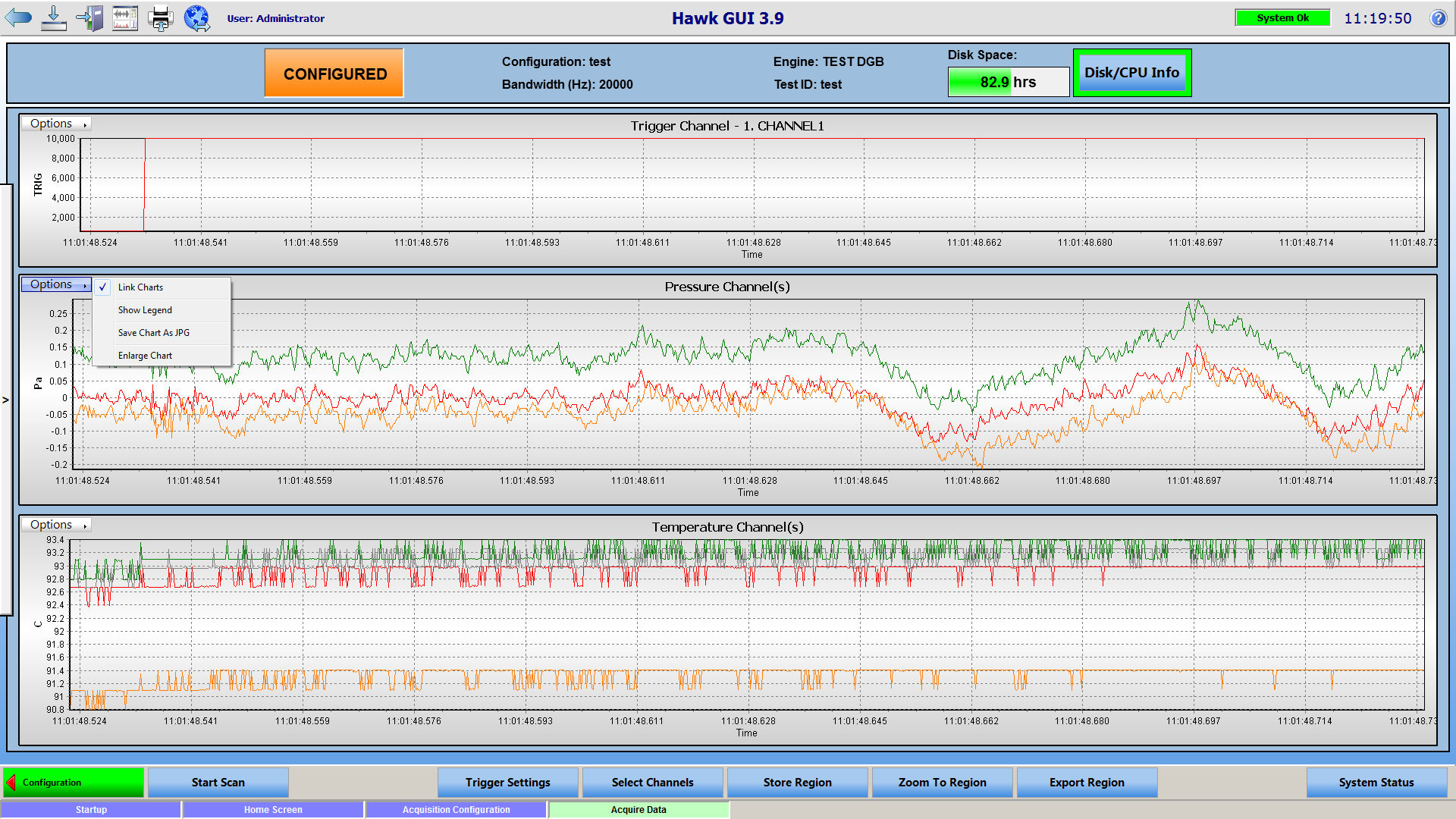This screenshot has height=819, width=1456.
Task: Click the minimize-to-taskbar download arrow icon
Action: (53, 17)
